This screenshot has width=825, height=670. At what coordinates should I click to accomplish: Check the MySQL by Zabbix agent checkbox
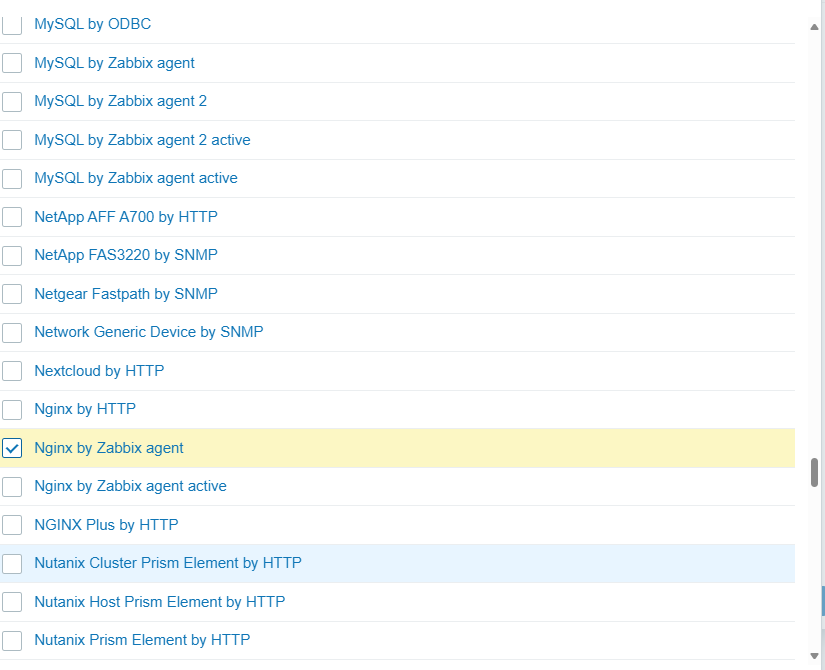coord(12,63)
